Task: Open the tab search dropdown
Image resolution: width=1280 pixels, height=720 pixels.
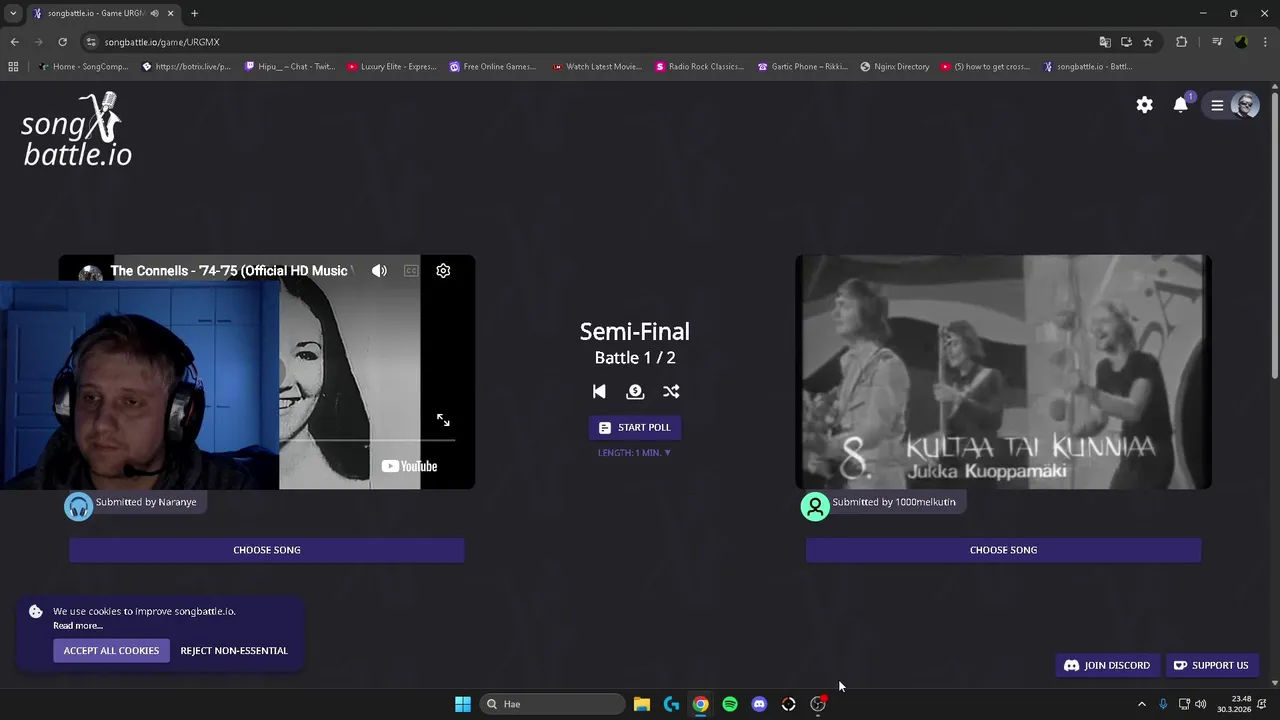Action: click(13, 13)
